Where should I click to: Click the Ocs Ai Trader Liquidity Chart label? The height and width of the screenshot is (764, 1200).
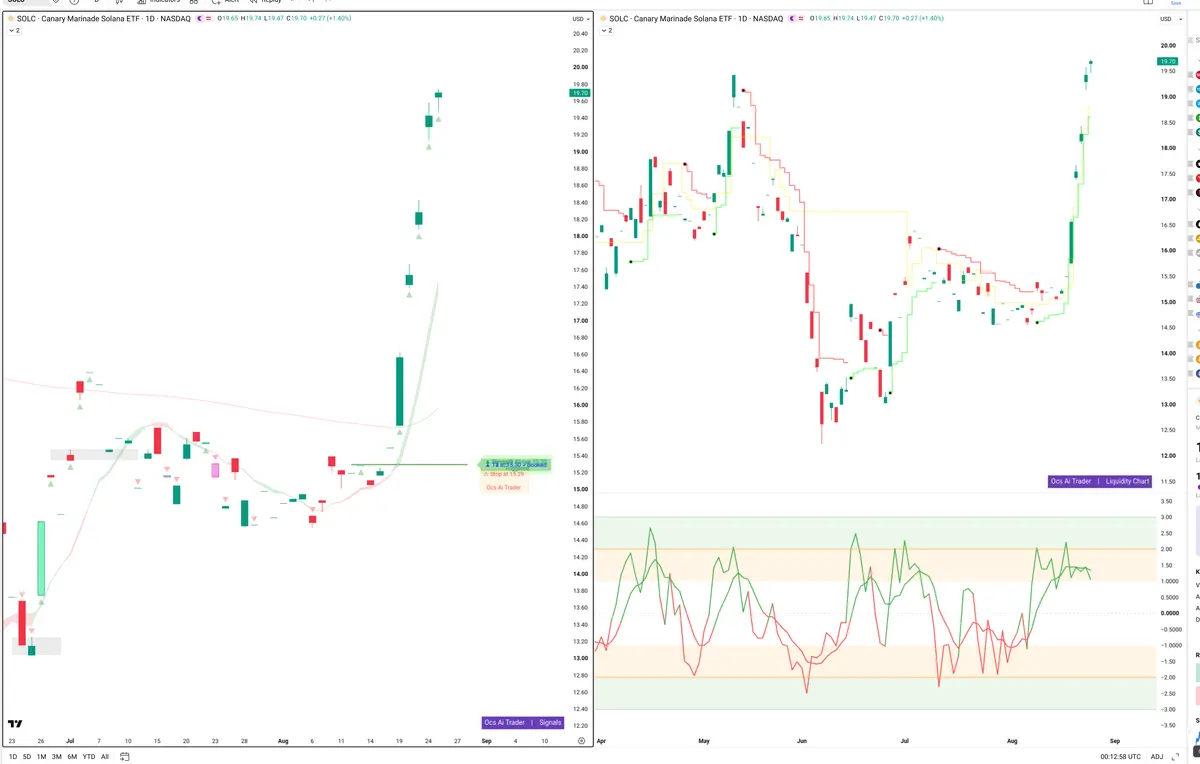tap(1100, 481)
